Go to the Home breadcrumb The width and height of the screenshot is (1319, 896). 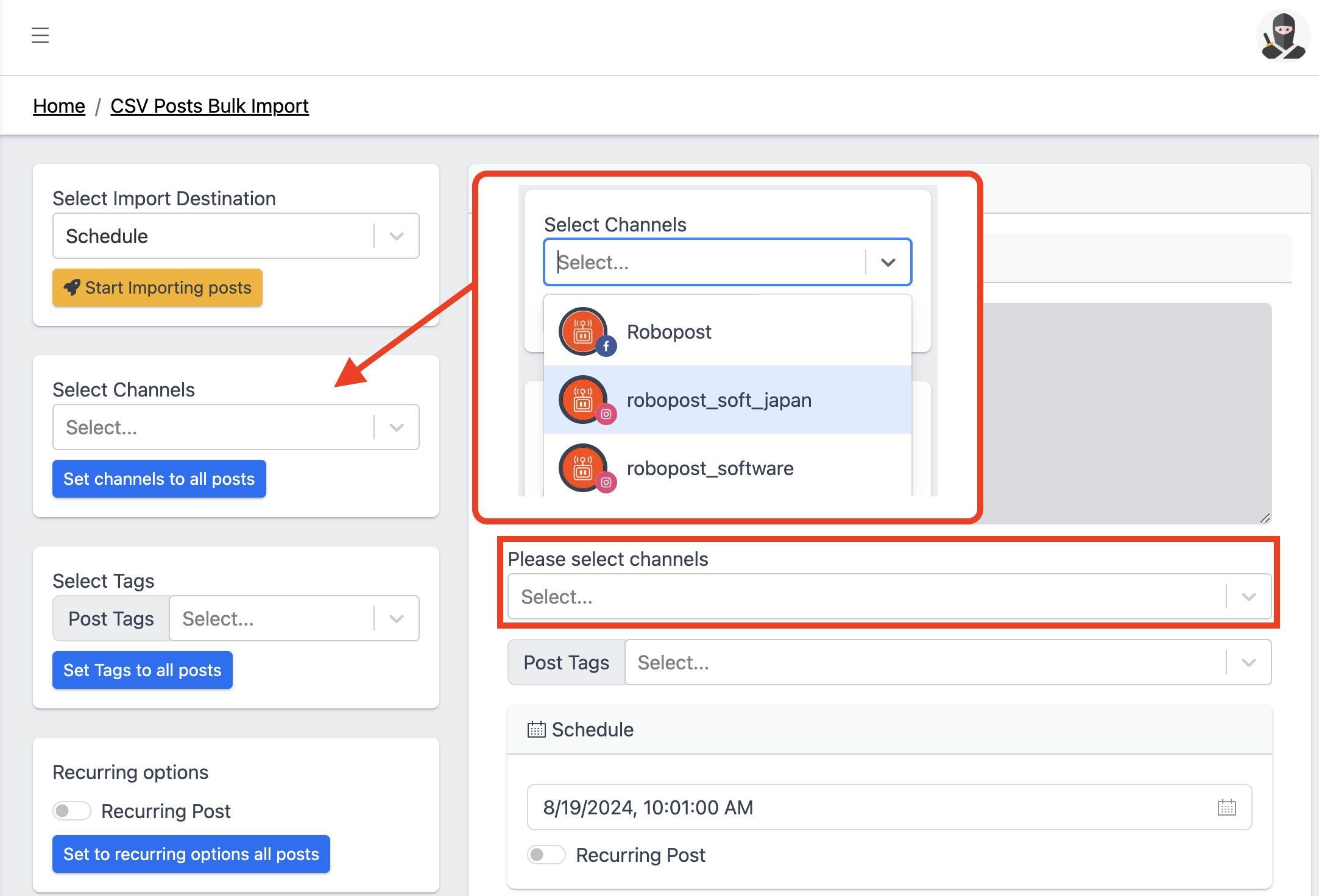pyautogui.click(x=59, y=105)
